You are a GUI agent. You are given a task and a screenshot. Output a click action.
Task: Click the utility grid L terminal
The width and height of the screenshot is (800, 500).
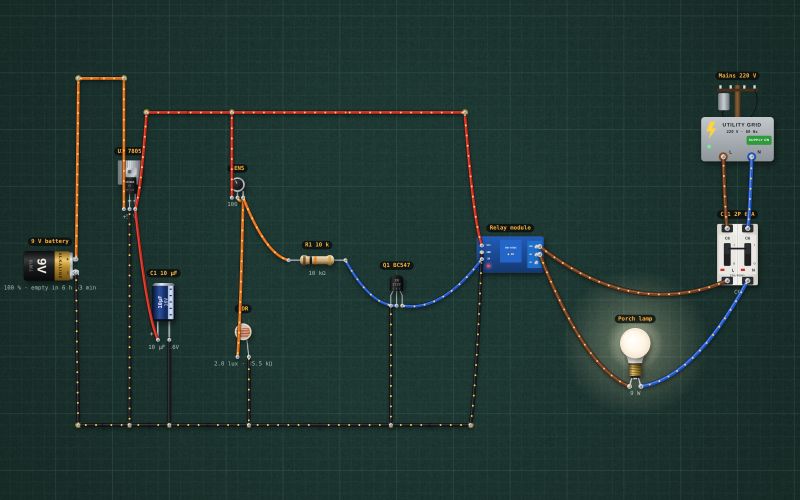tap(723, 157)
